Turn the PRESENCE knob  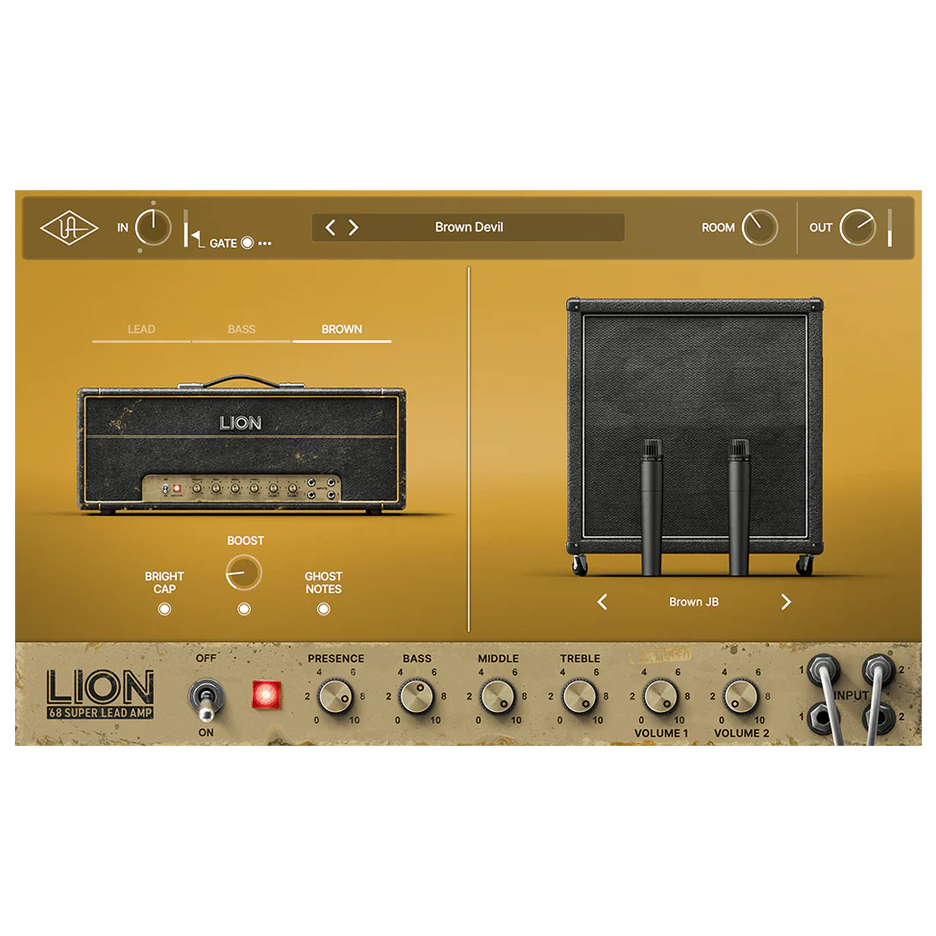[335, 696]
